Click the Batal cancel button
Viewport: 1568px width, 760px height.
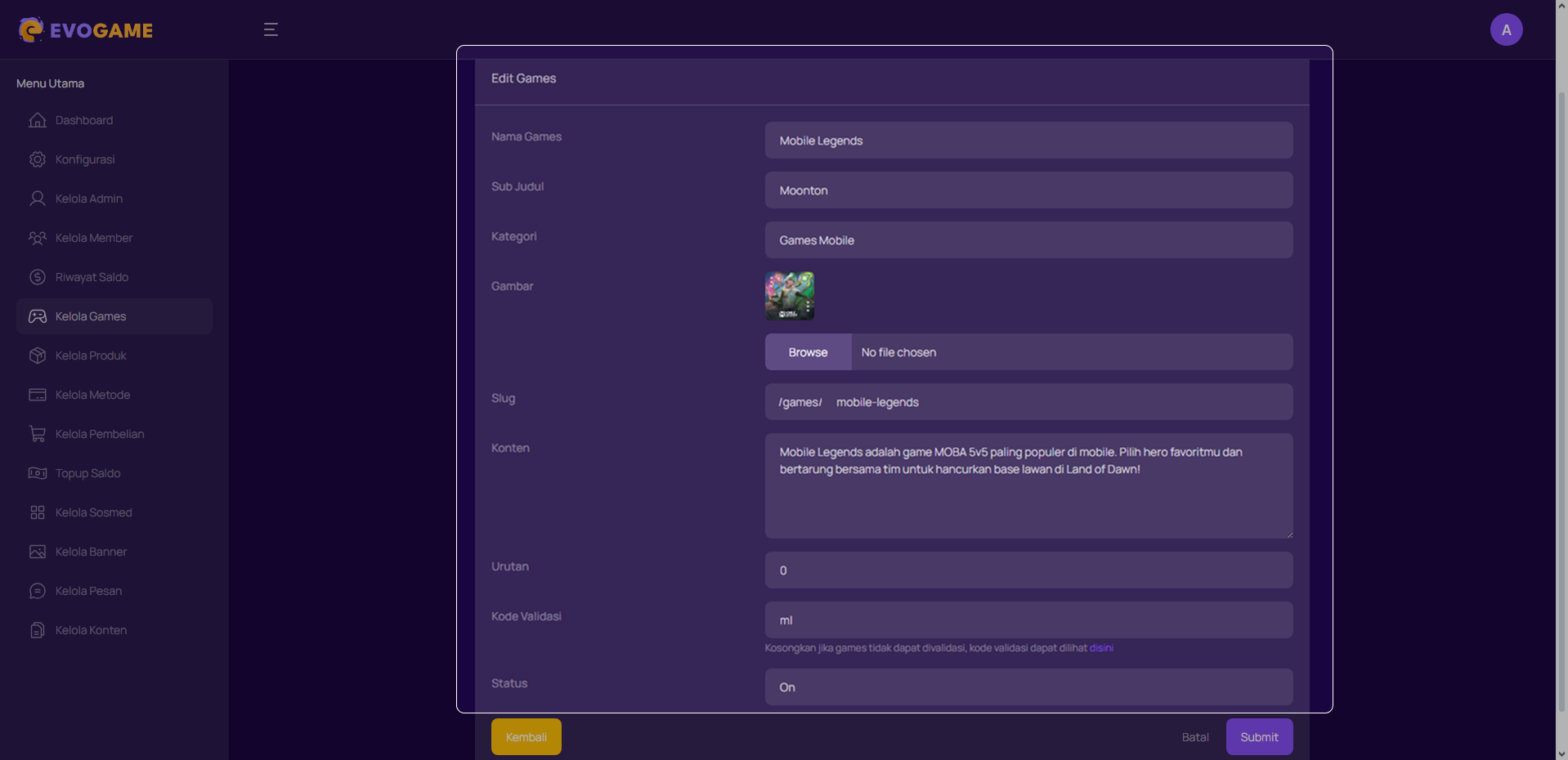click(1195, 737)
